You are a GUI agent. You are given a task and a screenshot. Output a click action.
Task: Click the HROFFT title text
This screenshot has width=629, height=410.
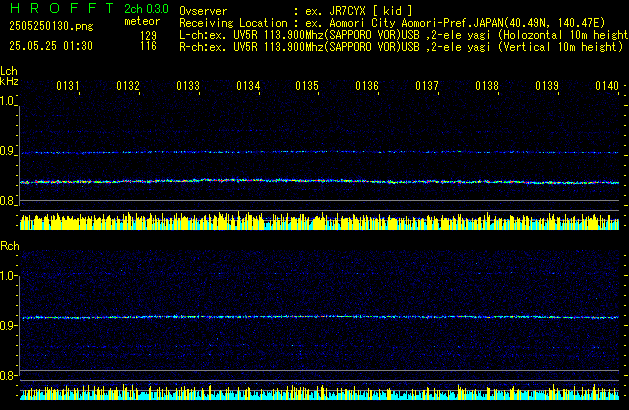point(62,8)
